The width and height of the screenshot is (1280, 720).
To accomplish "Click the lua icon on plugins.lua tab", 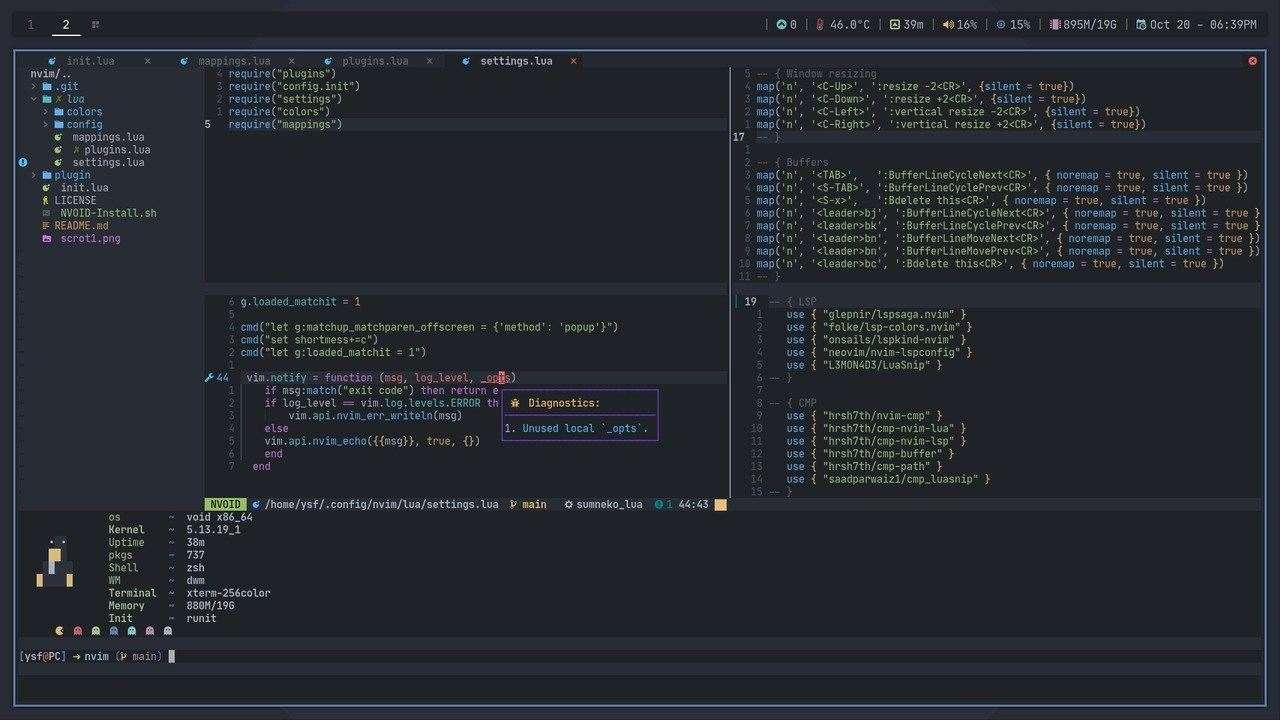I will tap(328, 61).
